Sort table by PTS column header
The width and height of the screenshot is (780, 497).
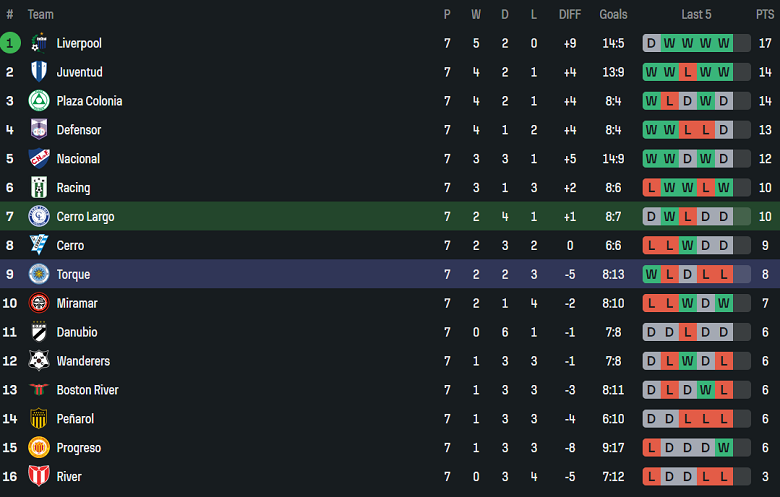(765, 14)
